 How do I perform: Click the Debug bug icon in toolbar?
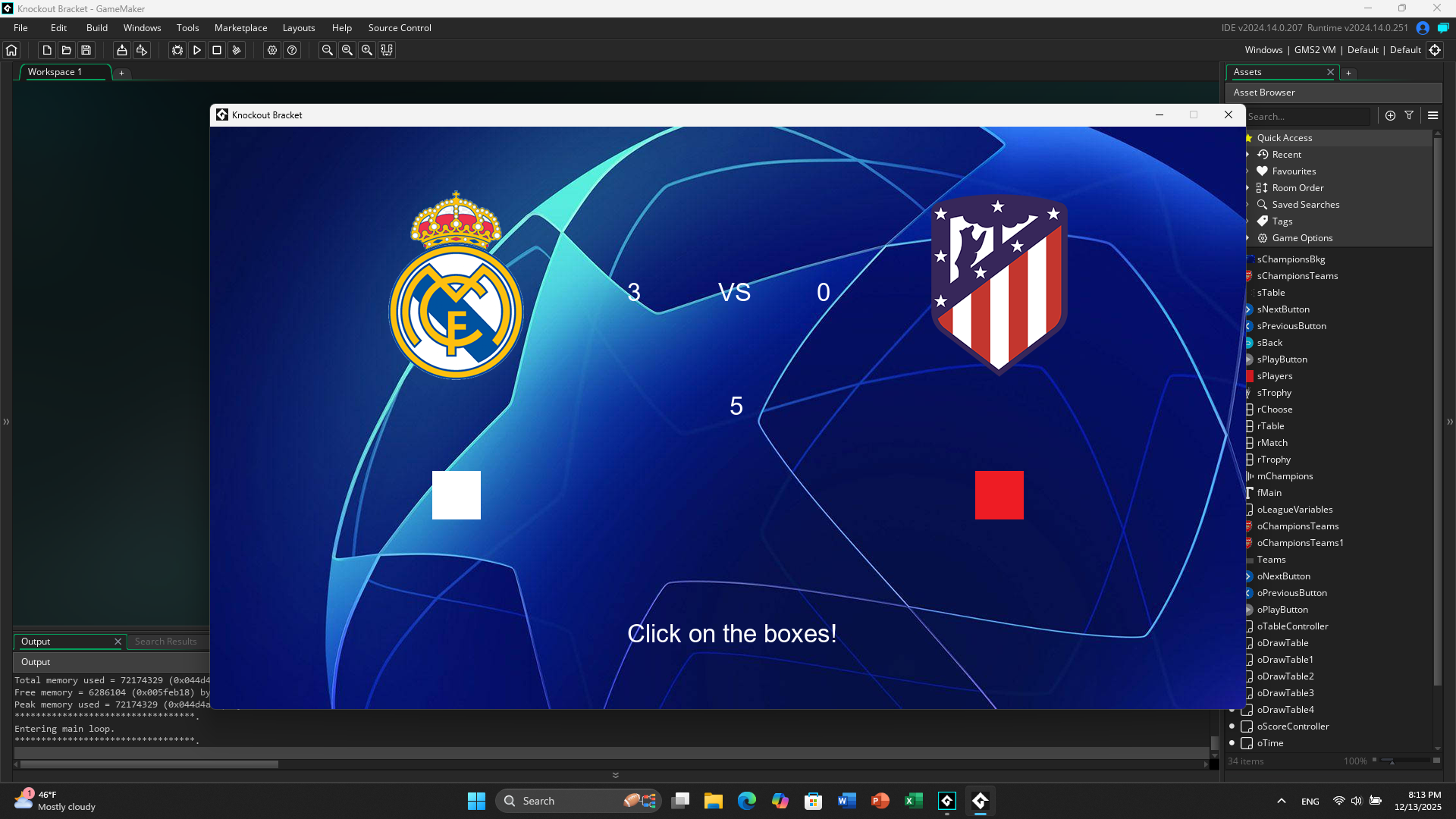coord(177,50)
